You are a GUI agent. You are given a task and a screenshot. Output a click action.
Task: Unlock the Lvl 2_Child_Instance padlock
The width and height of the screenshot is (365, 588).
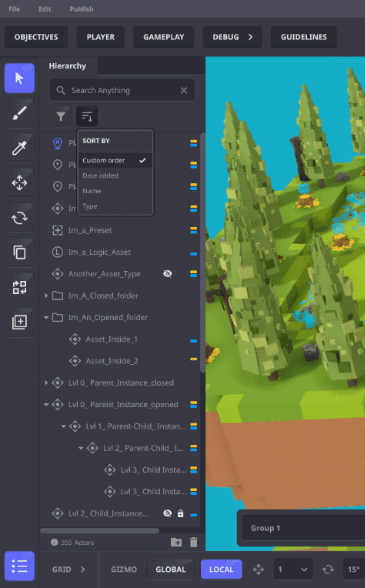(x=180, y=513)
